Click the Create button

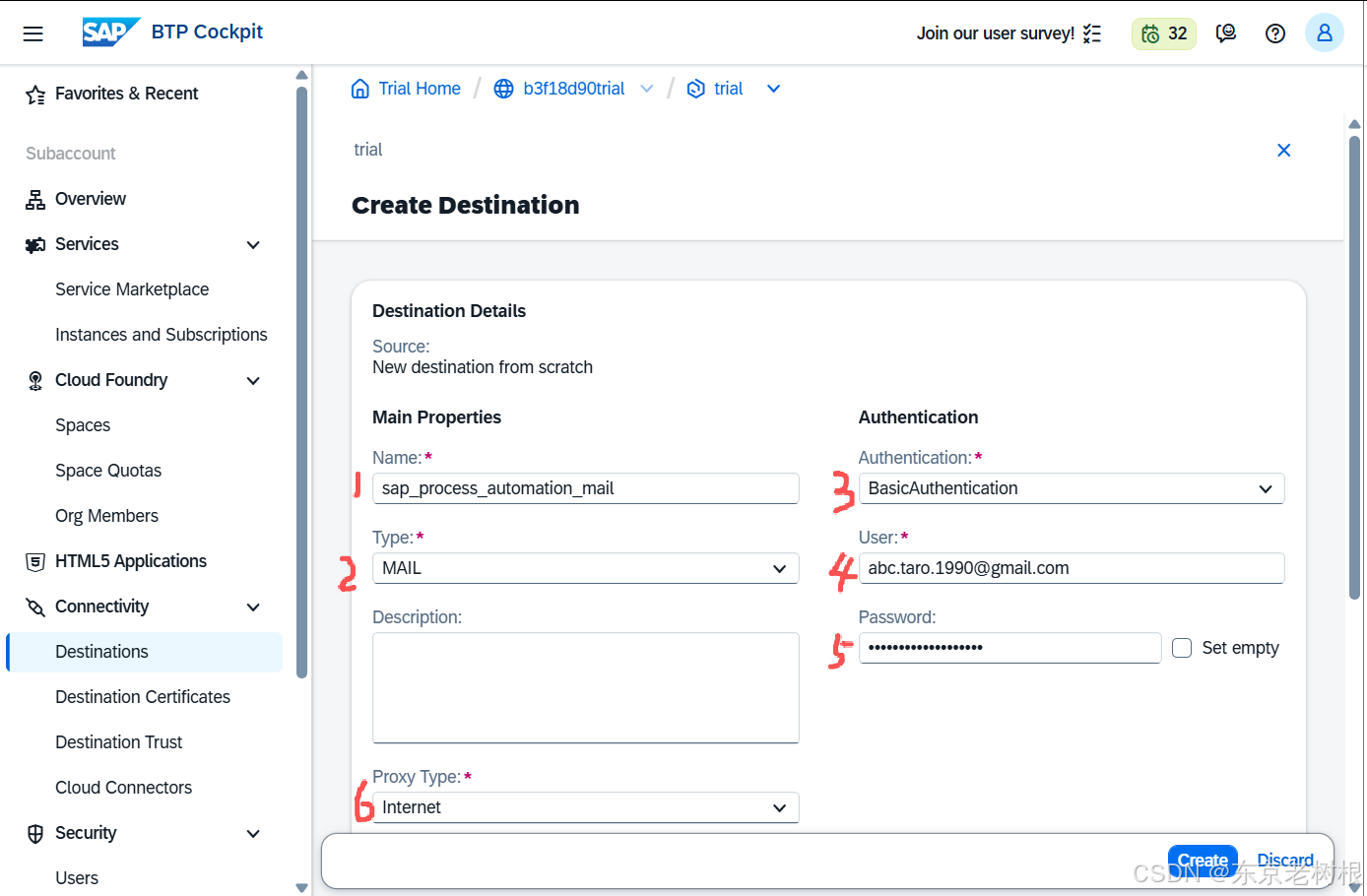pyautogui.click(x=1203, y=861)
